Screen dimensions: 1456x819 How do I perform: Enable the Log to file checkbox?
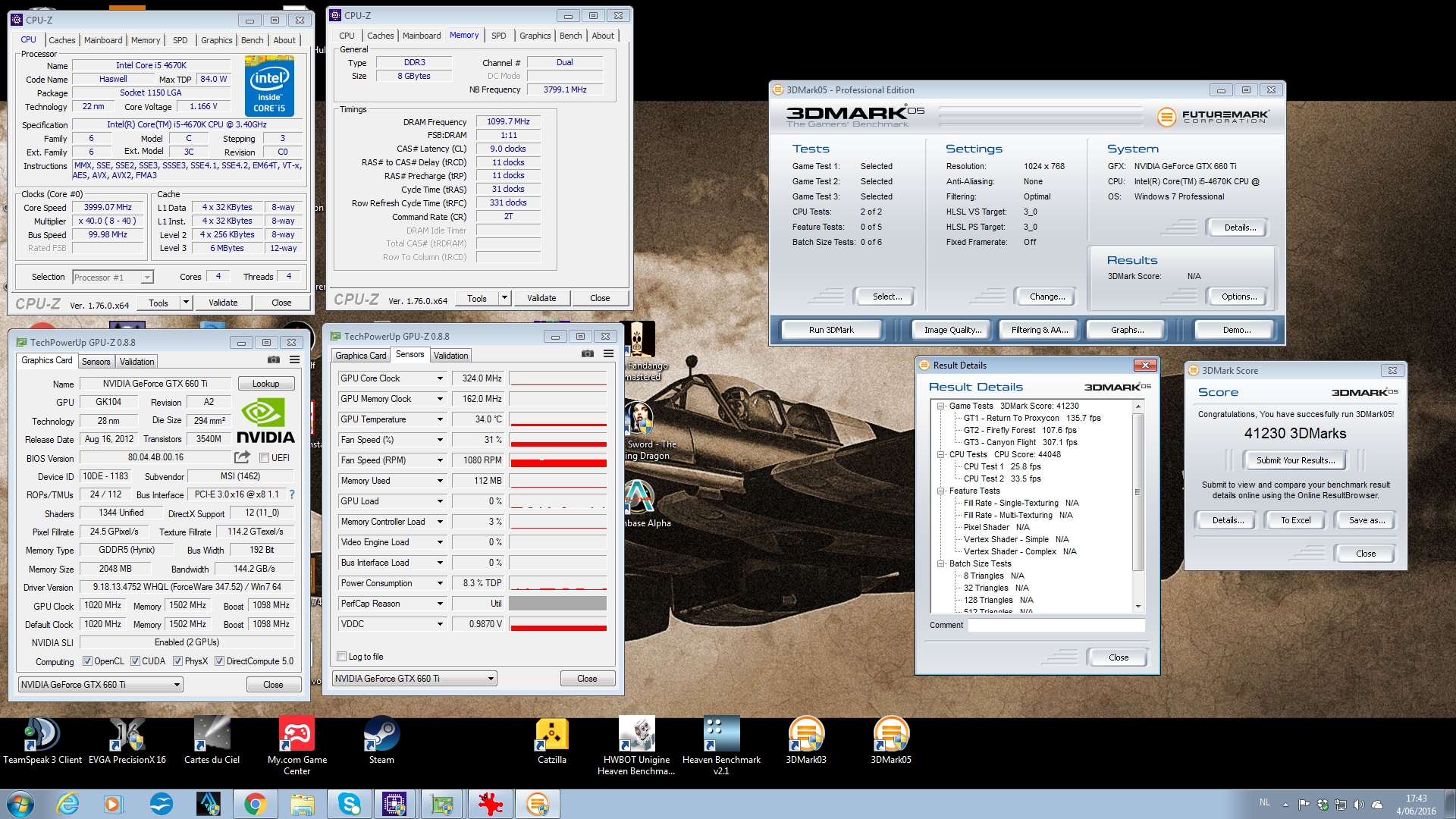341,657
